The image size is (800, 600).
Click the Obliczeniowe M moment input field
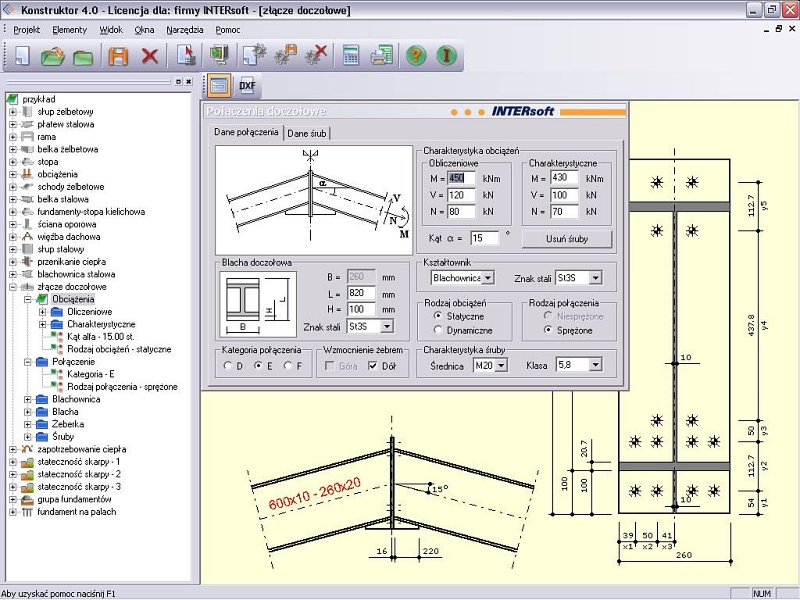tap(461, 179)
